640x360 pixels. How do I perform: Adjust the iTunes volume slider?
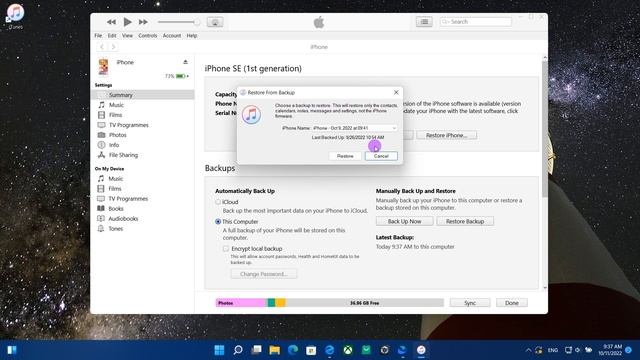(179, 22)
